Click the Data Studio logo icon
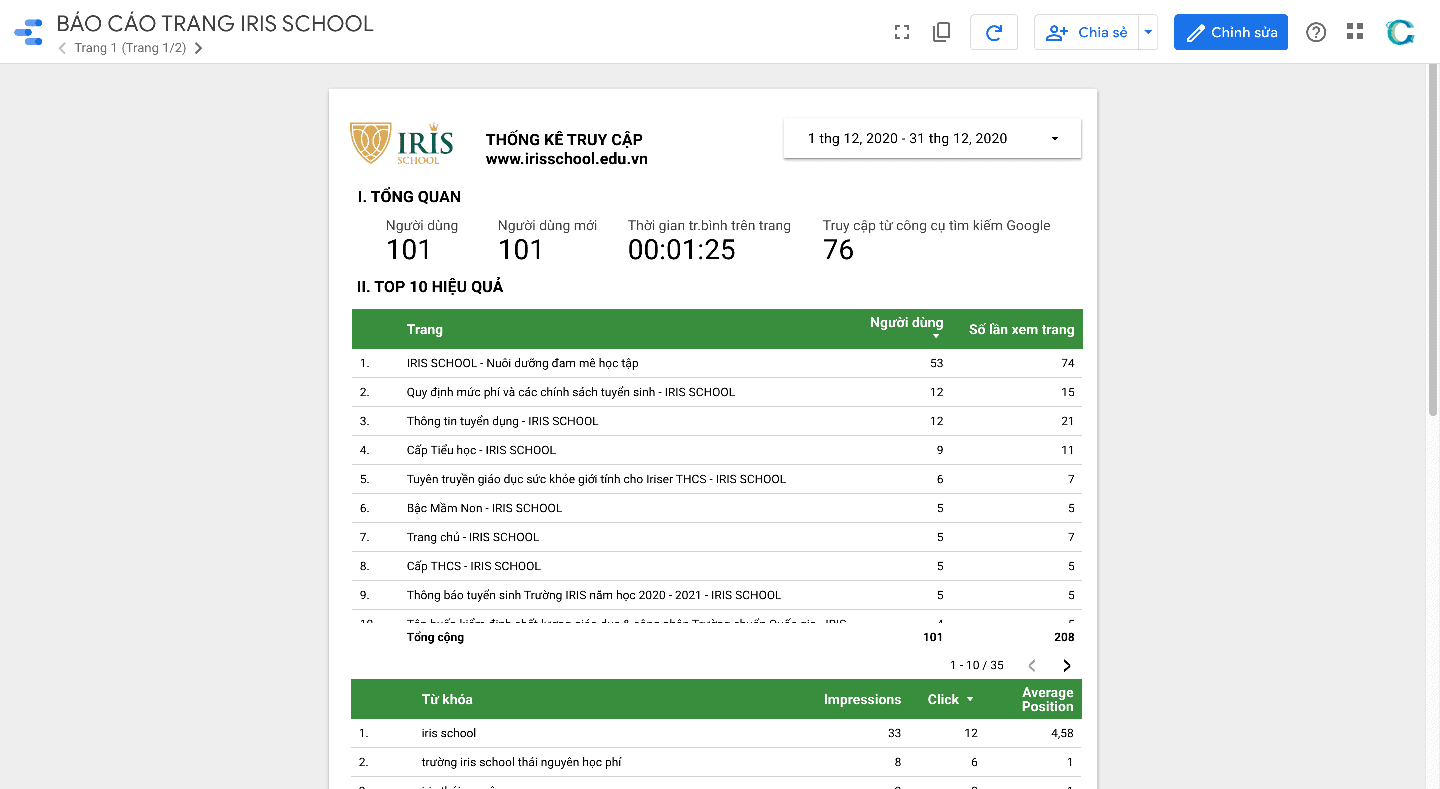Screen dimensions: 1440x789 28,32
